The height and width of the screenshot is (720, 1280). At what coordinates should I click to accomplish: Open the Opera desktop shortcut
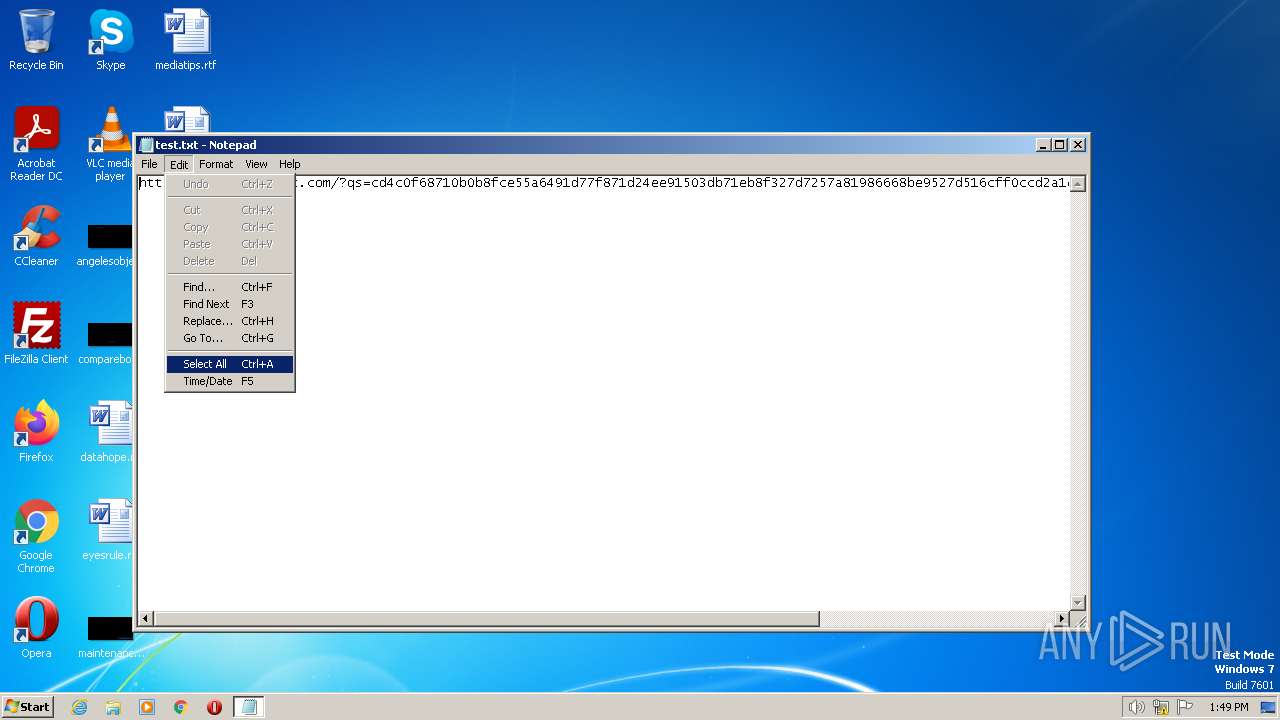(36, 628)
